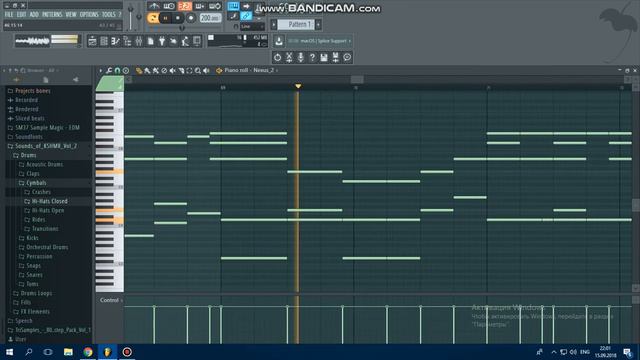Toggle Blend recording overdub button
This screenshot has width=640, height=360.
click(x=200, y=6)
